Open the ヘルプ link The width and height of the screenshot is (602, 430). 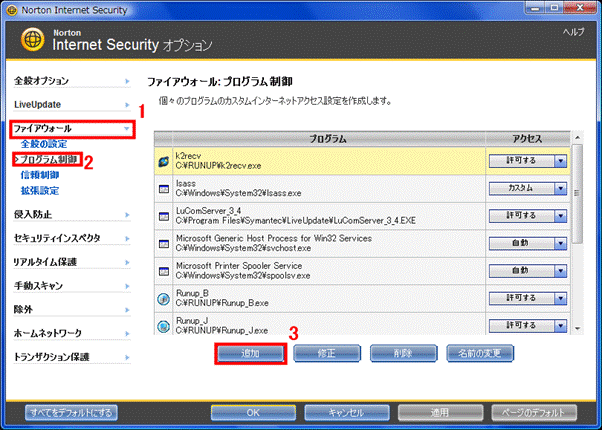[x=574, y=32]
